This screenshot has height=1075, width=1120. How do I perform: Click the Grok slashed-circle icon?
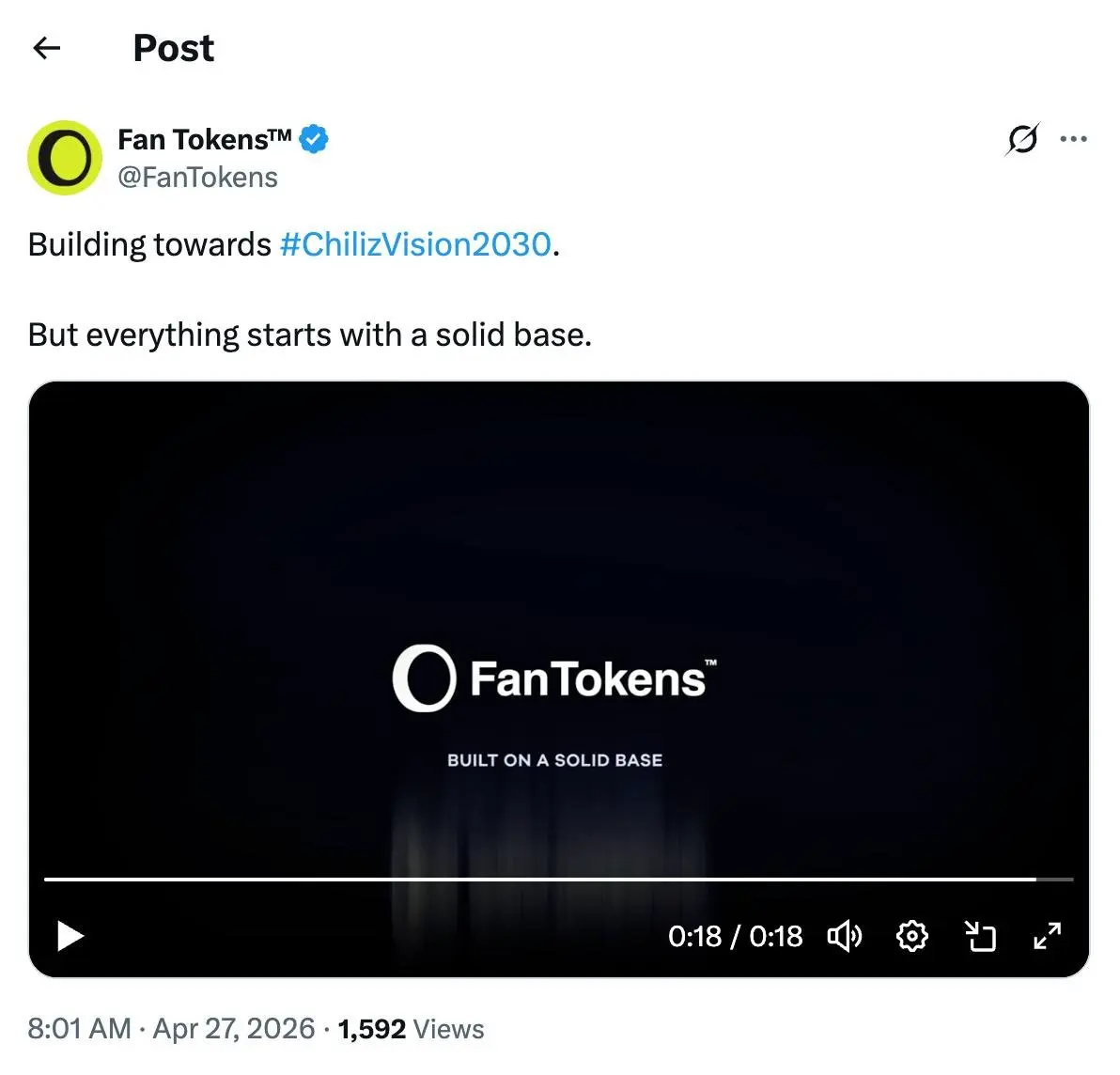1022,139
